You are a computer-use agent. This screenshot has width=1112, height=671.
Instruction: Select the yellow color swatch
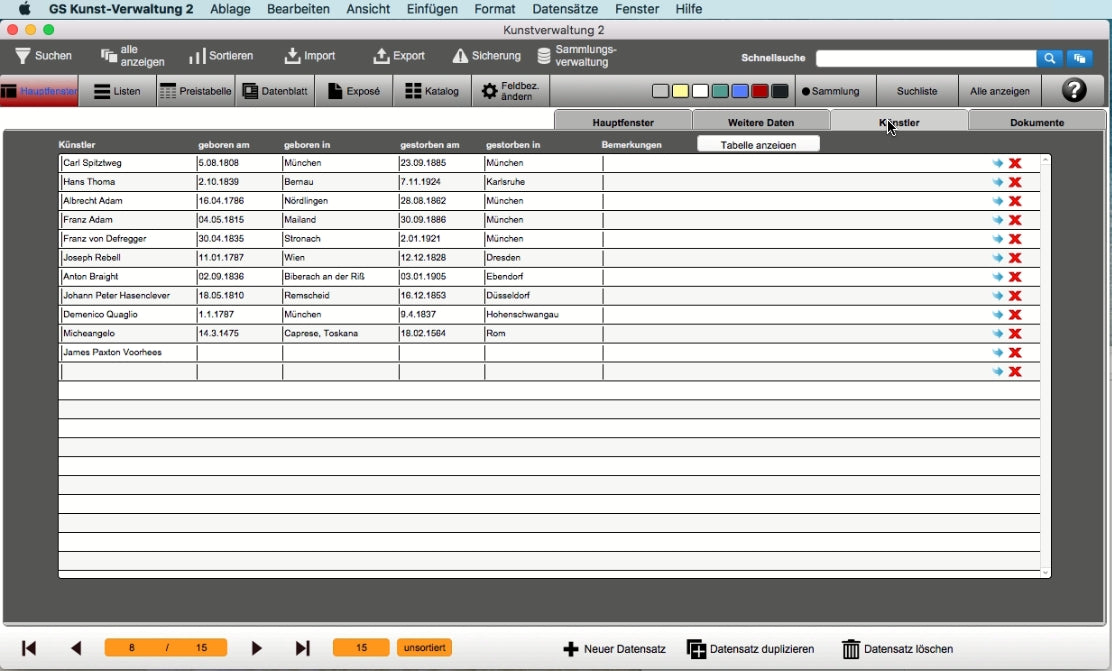coord(680,91)
